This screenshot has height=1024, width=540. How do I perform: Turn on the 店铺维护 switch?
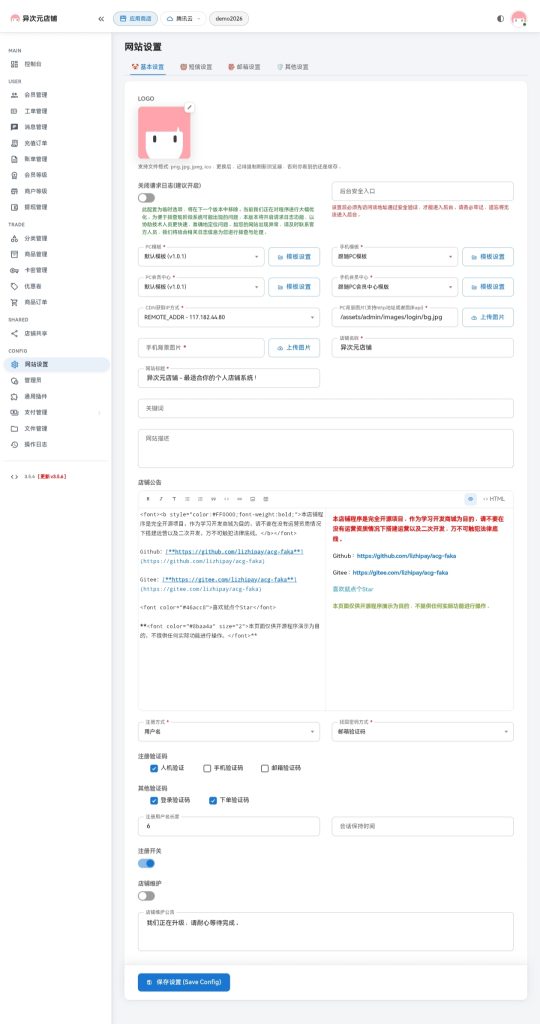[146, 896]
